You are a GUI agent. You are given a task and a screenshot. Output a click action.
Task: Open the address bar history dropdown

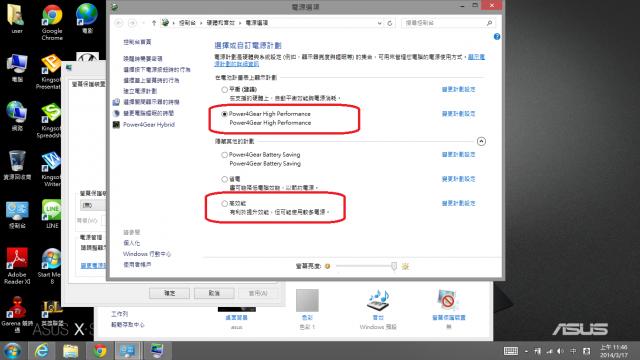pyautogui.click(x=380, y=23)
